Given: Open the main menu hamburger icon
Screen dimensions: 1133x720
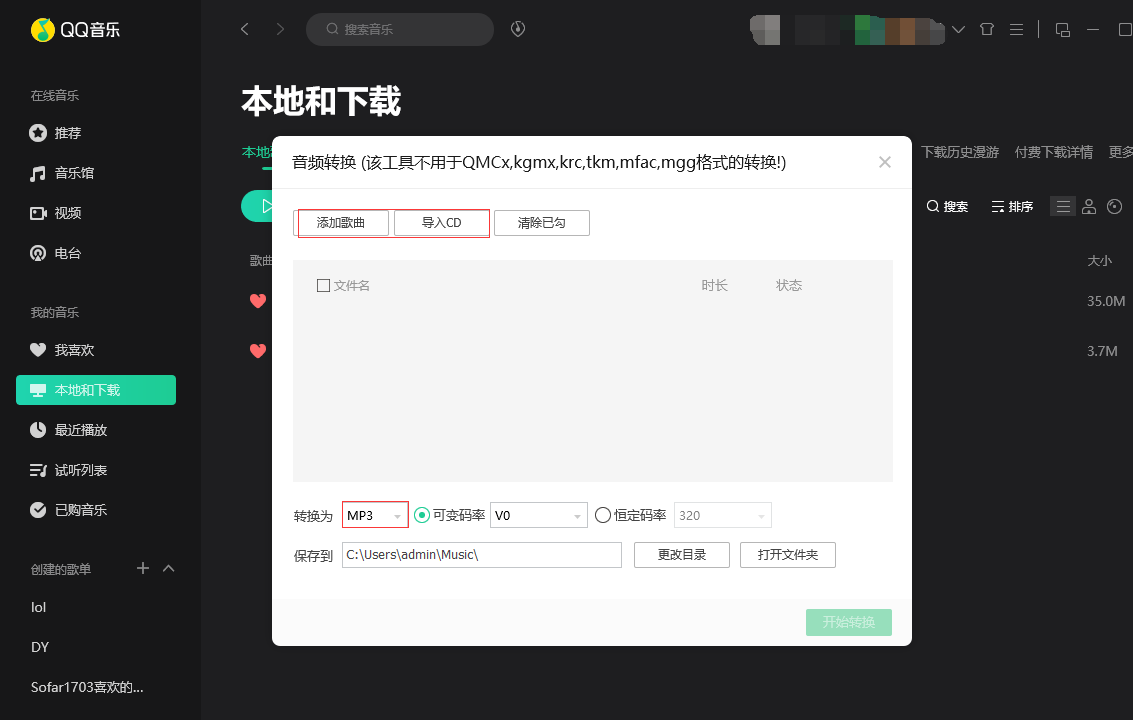Looking at the screenshot, I should 1016,30.
